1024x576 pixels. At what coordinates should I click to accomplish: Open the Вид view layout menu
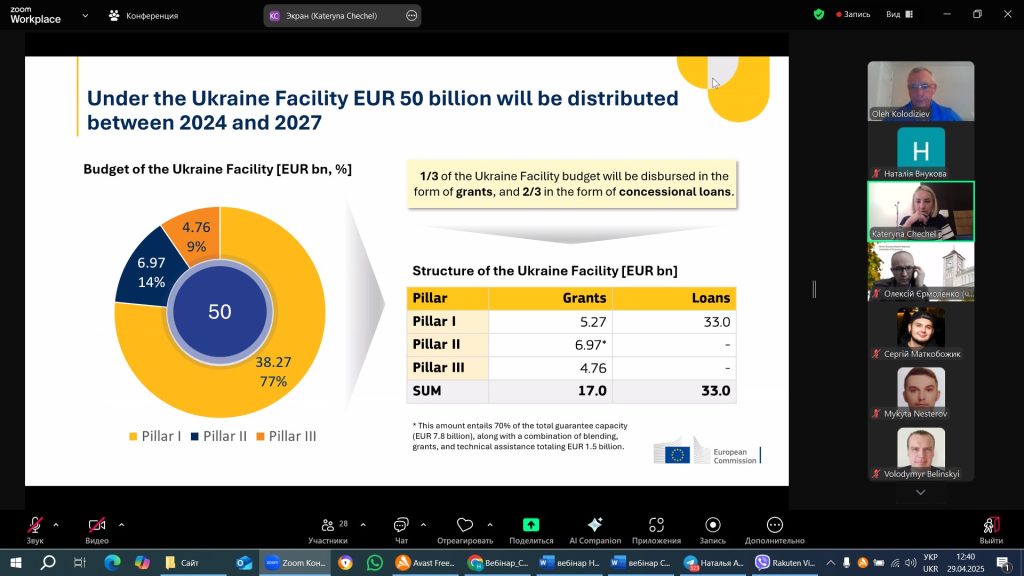tap(897, 15)
